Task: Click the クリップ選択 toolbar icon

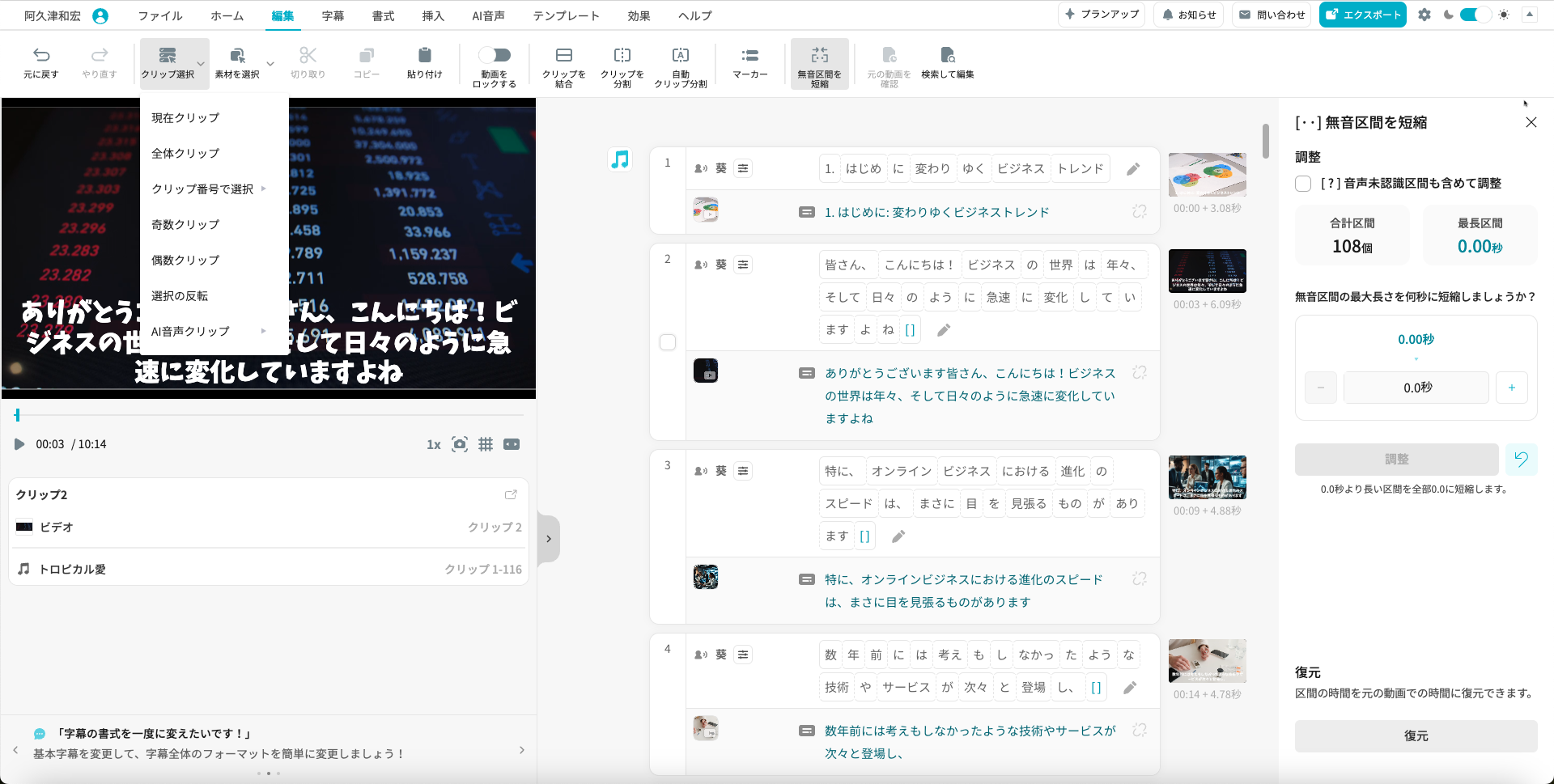Action: point(168,55)
